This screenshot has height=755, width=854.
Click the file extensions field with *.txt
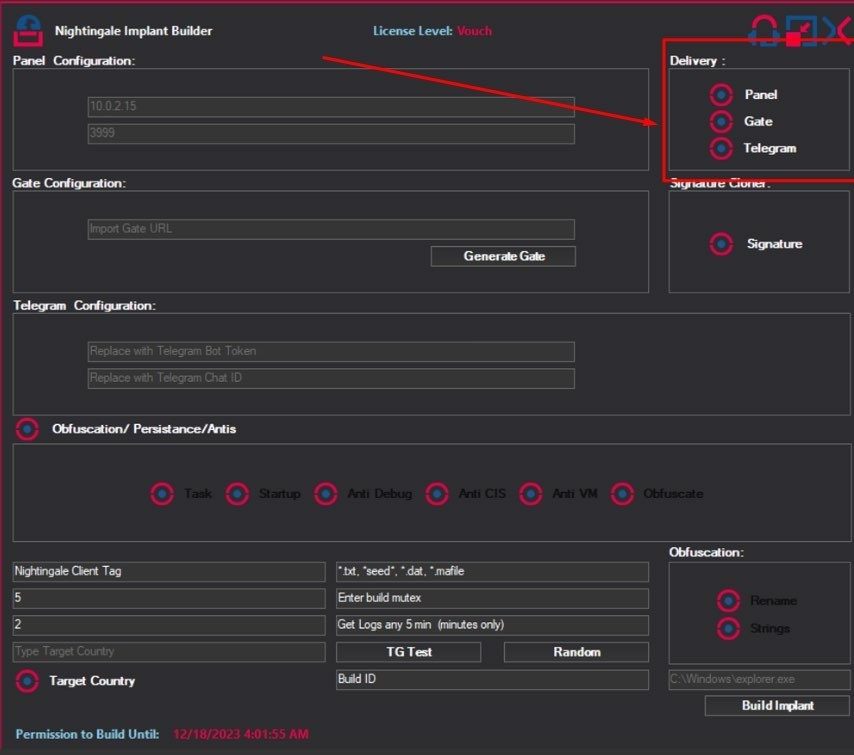[492, 571]
